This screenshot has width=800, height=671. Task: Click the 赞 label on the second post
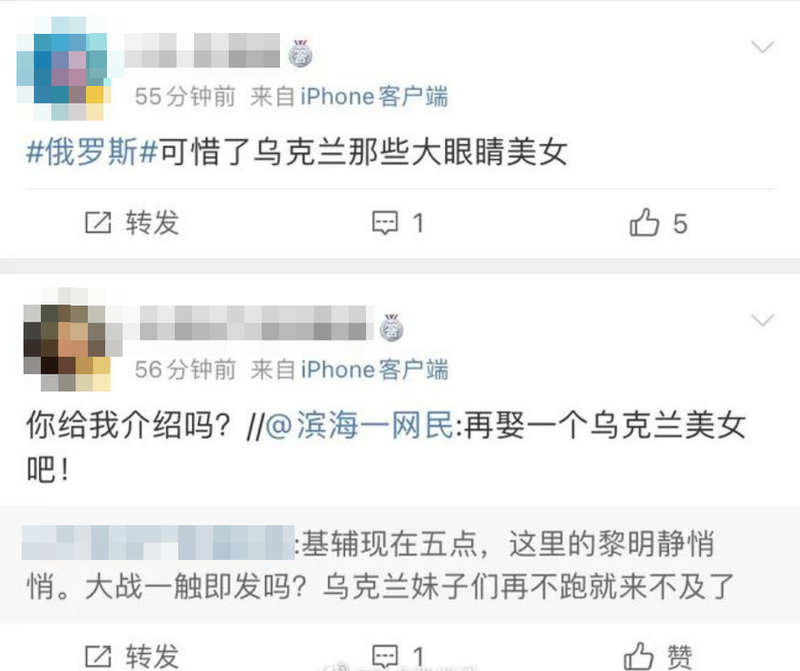(x=680, y=657)
